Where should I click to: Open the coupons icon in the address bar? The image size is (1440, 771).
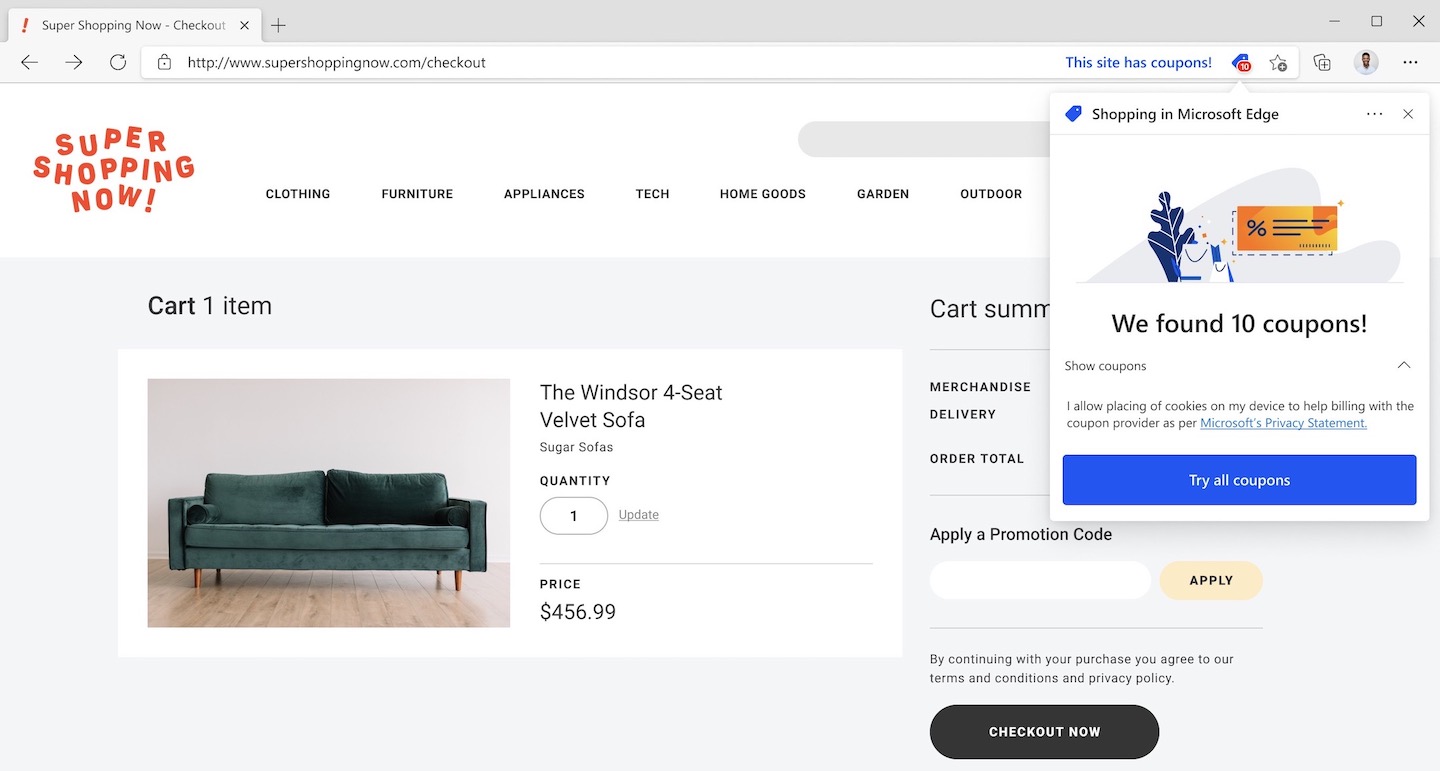coord(1240,62)
